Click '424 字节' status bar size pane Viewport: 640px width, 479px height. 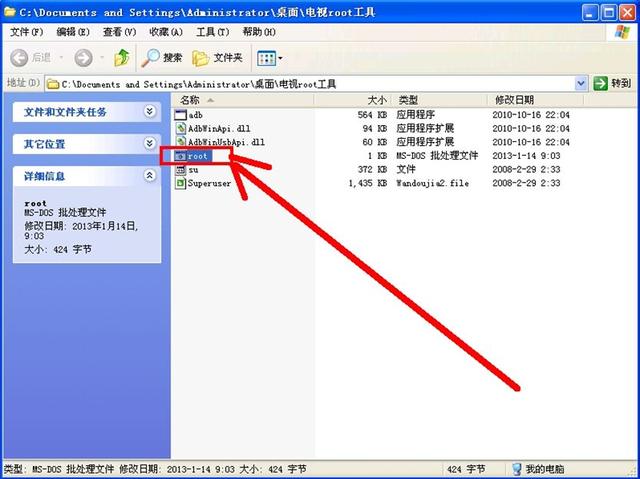[x=466, y=469]
